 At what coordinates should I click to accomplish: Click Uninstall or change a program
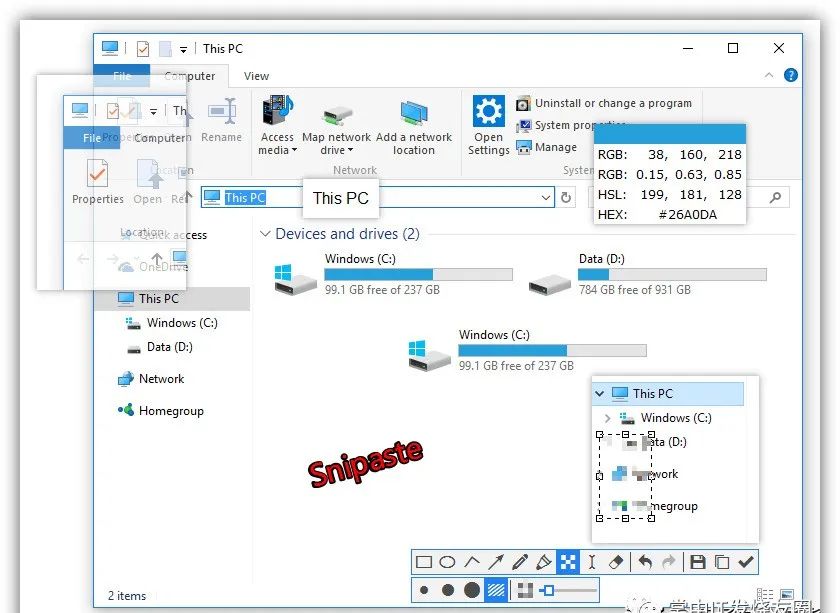click(604, 103)
